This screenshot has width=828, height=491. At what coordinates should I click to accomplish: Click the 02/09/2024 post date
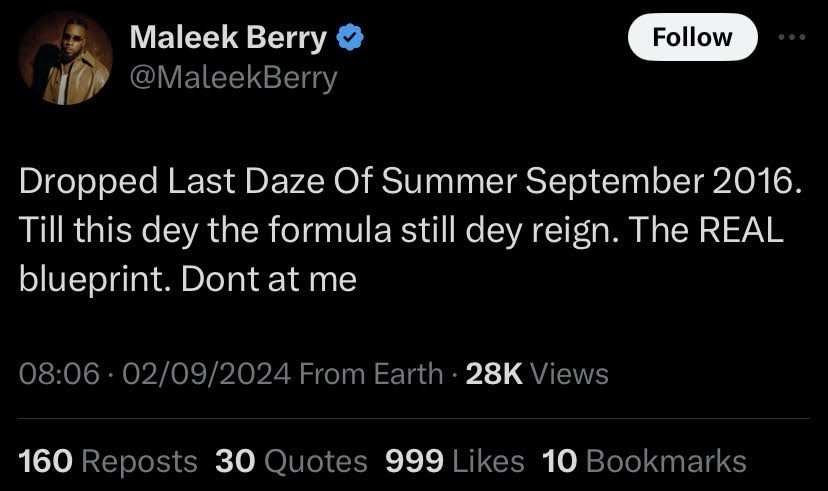pos(203,374)
